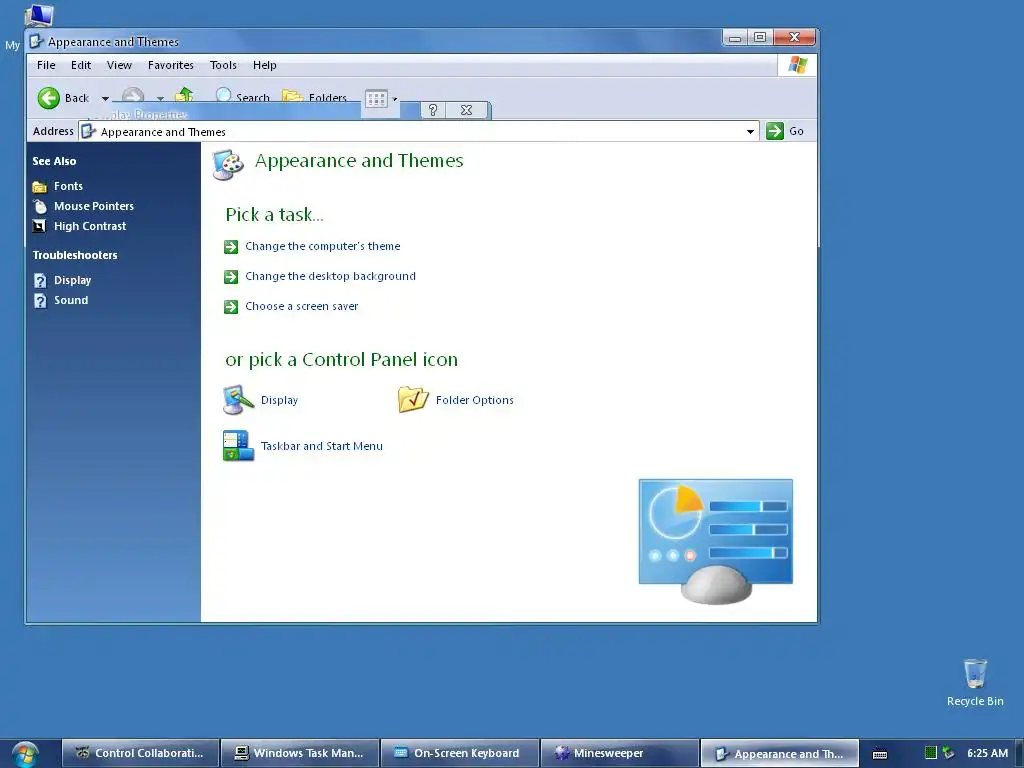
Task: Click arrow beside Choose a screen saver
Action: [x=231, y=307]
